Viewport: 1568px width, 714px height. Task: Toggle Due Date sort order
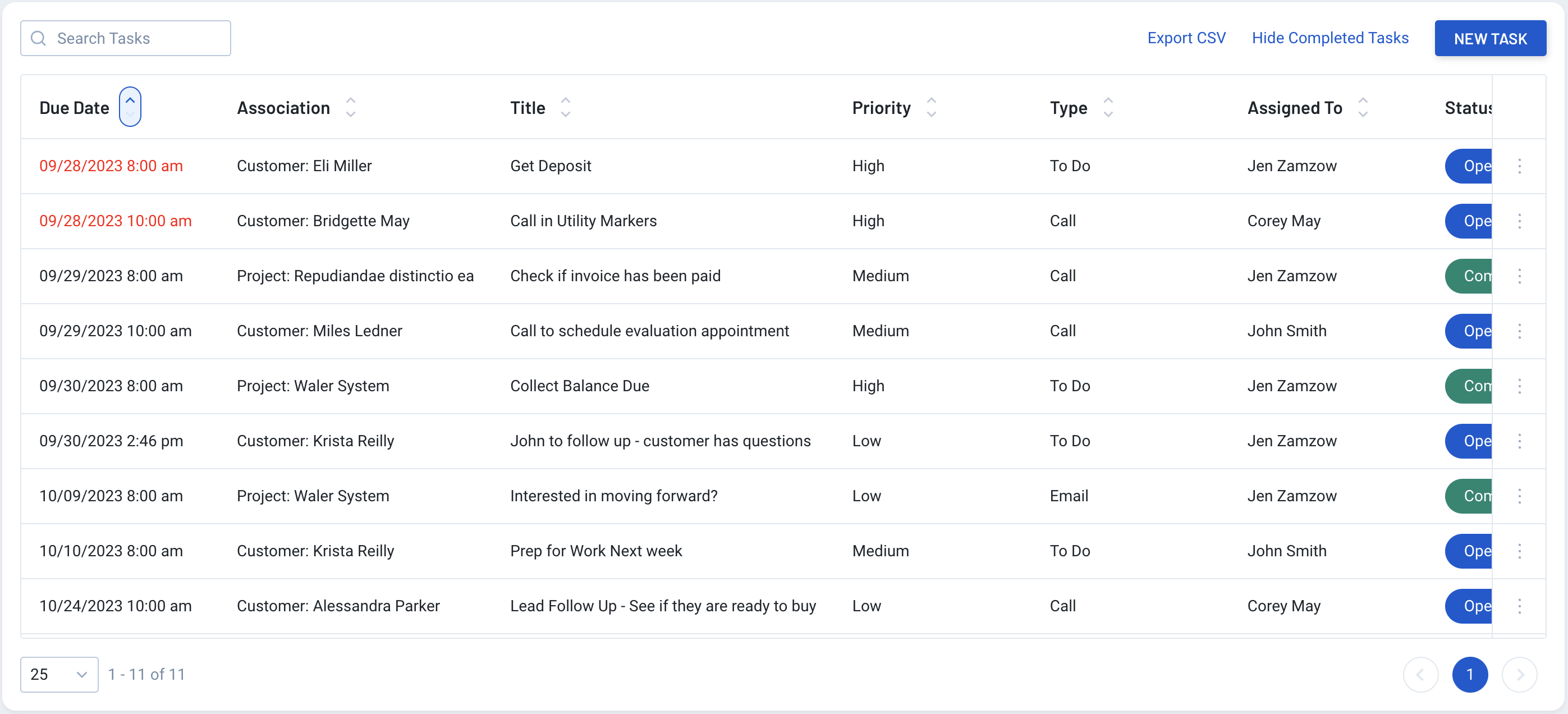130,107
